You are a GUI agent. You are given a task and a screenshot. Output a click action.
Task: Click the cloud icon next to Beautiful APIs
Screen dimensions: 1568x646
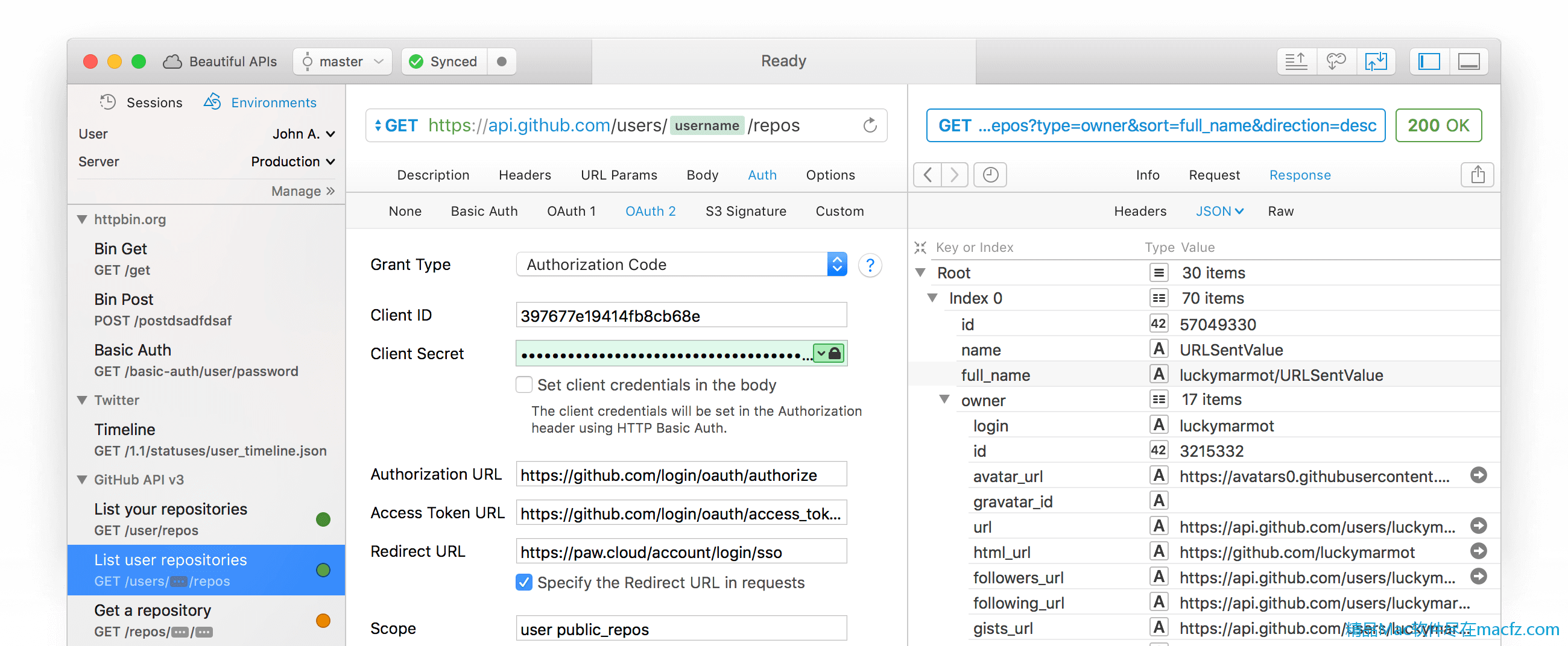click(172, 61)
